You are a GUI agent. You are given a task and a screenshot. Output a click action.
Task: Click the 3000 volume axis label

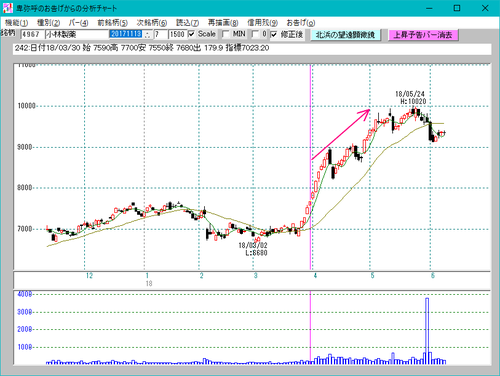(25, 312)
